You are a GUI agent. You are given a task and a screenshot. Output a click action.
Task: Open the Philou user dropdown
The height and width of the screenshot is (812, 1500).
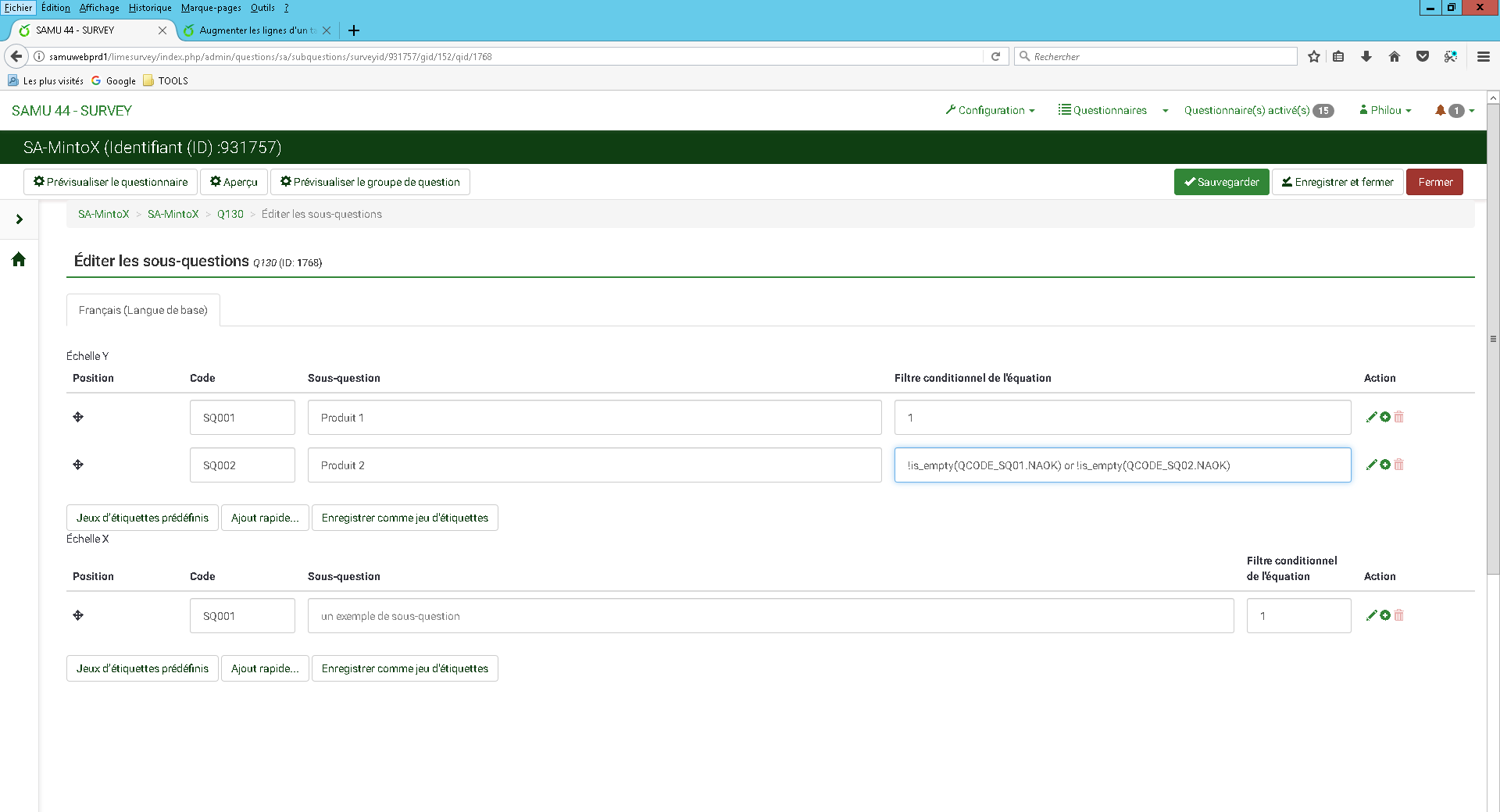tap(1385, 110)
